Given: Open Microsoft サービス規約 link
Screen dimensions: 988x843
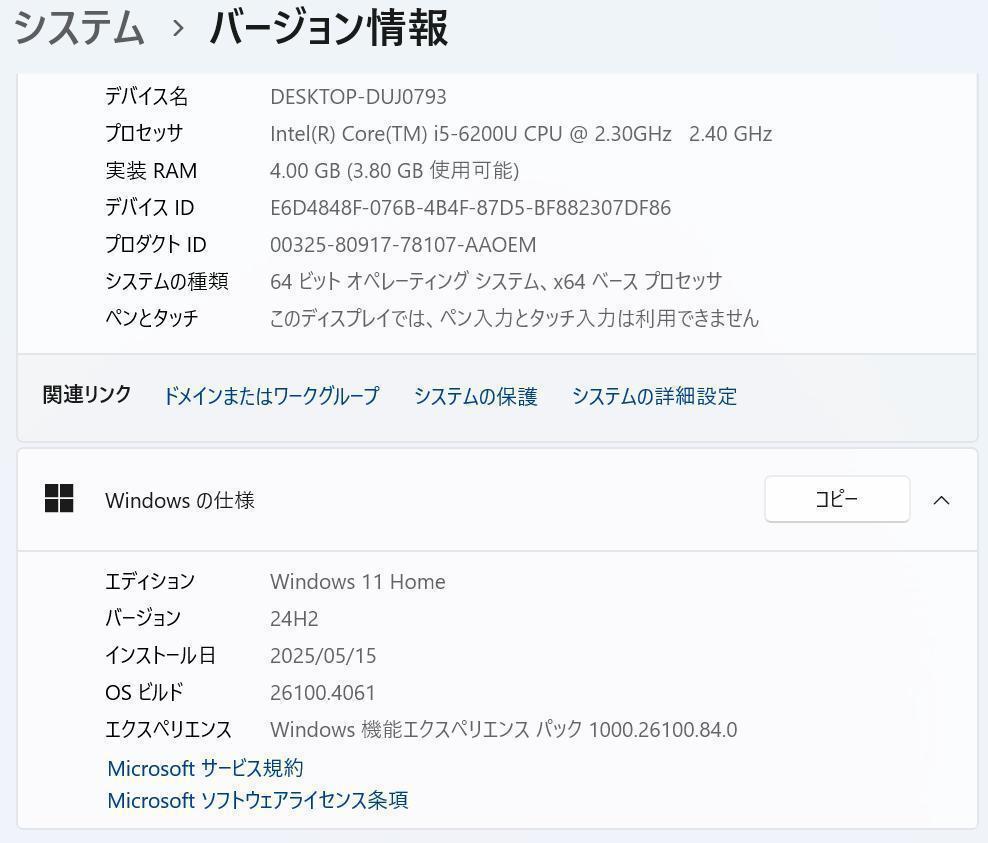Looking at the screenshot, I should [205, 768].
